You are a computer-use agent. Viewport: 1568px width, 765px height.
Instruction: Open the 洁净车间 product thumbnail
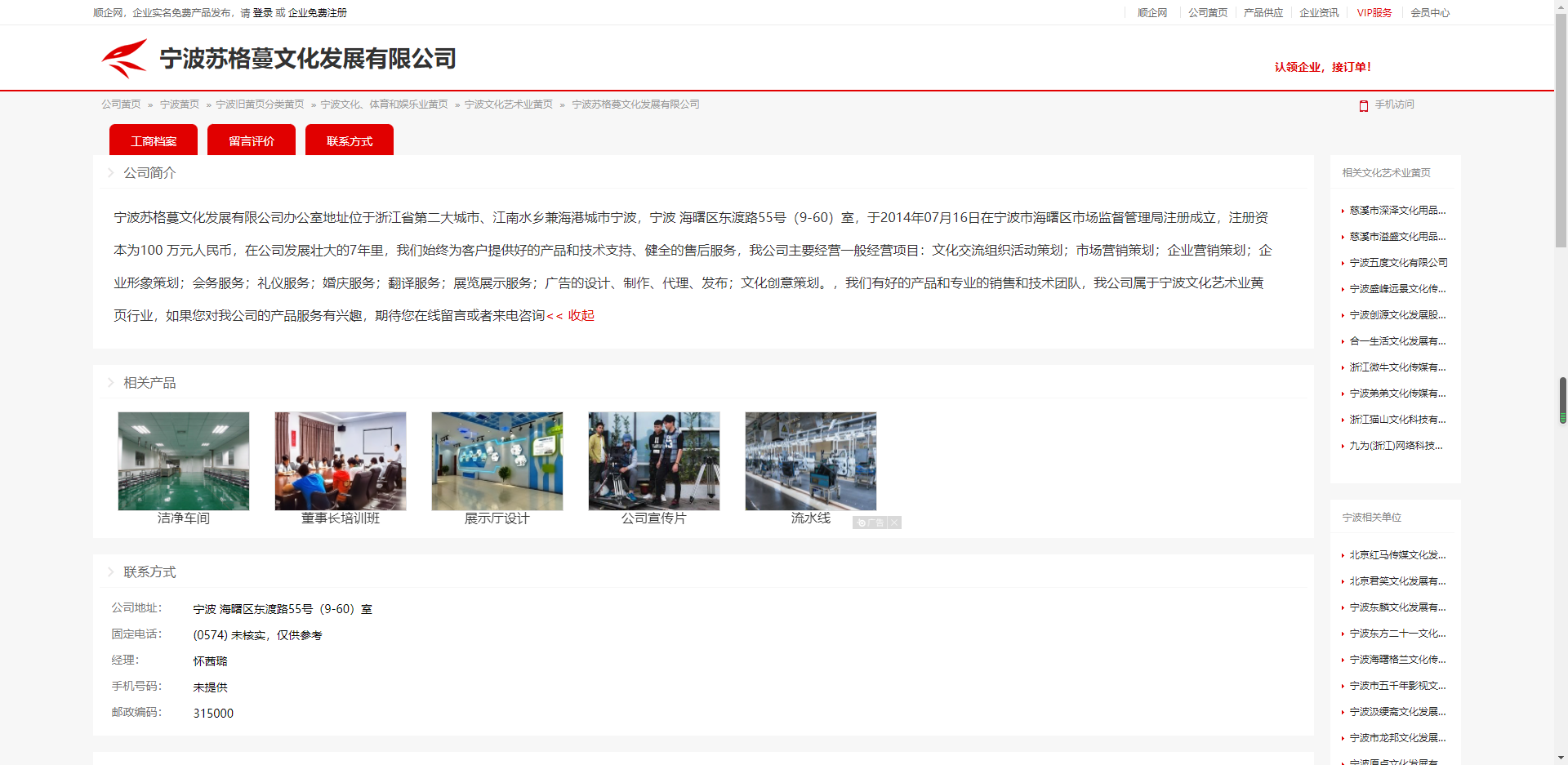[x=184, y=461]
